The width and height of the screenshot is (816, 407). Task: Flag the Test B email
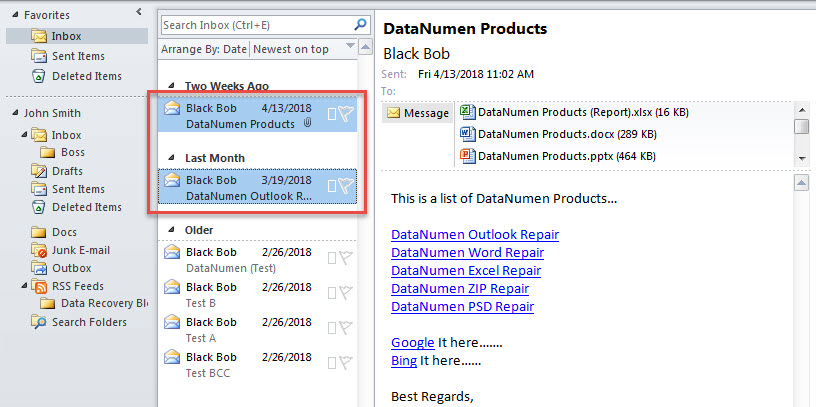pos(346,292)
